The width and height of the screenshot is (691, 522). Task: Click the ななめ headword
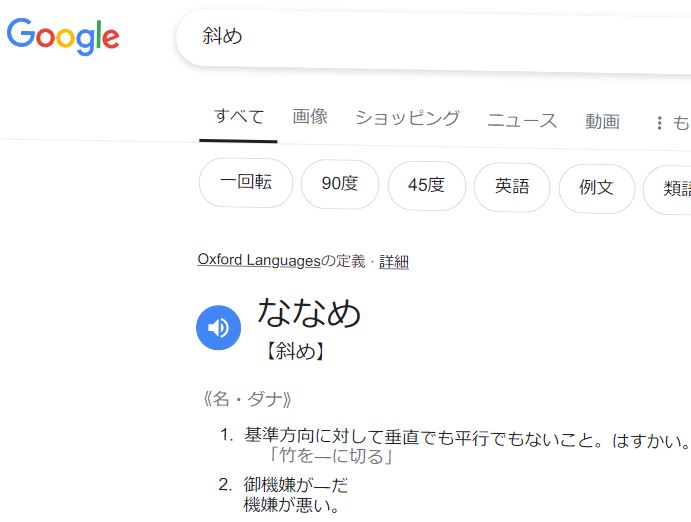pos(309,313)
